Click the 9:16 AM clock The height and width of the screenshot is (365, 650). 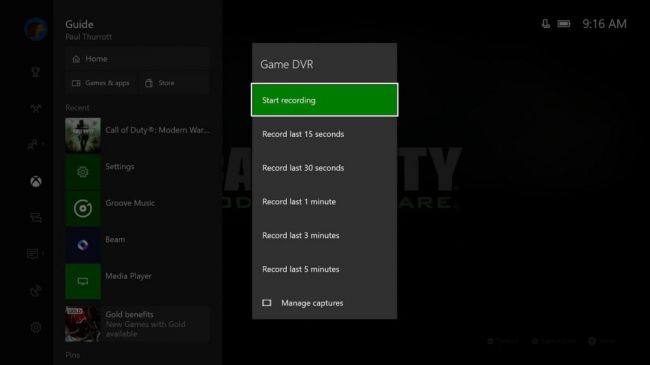[604, 24]
